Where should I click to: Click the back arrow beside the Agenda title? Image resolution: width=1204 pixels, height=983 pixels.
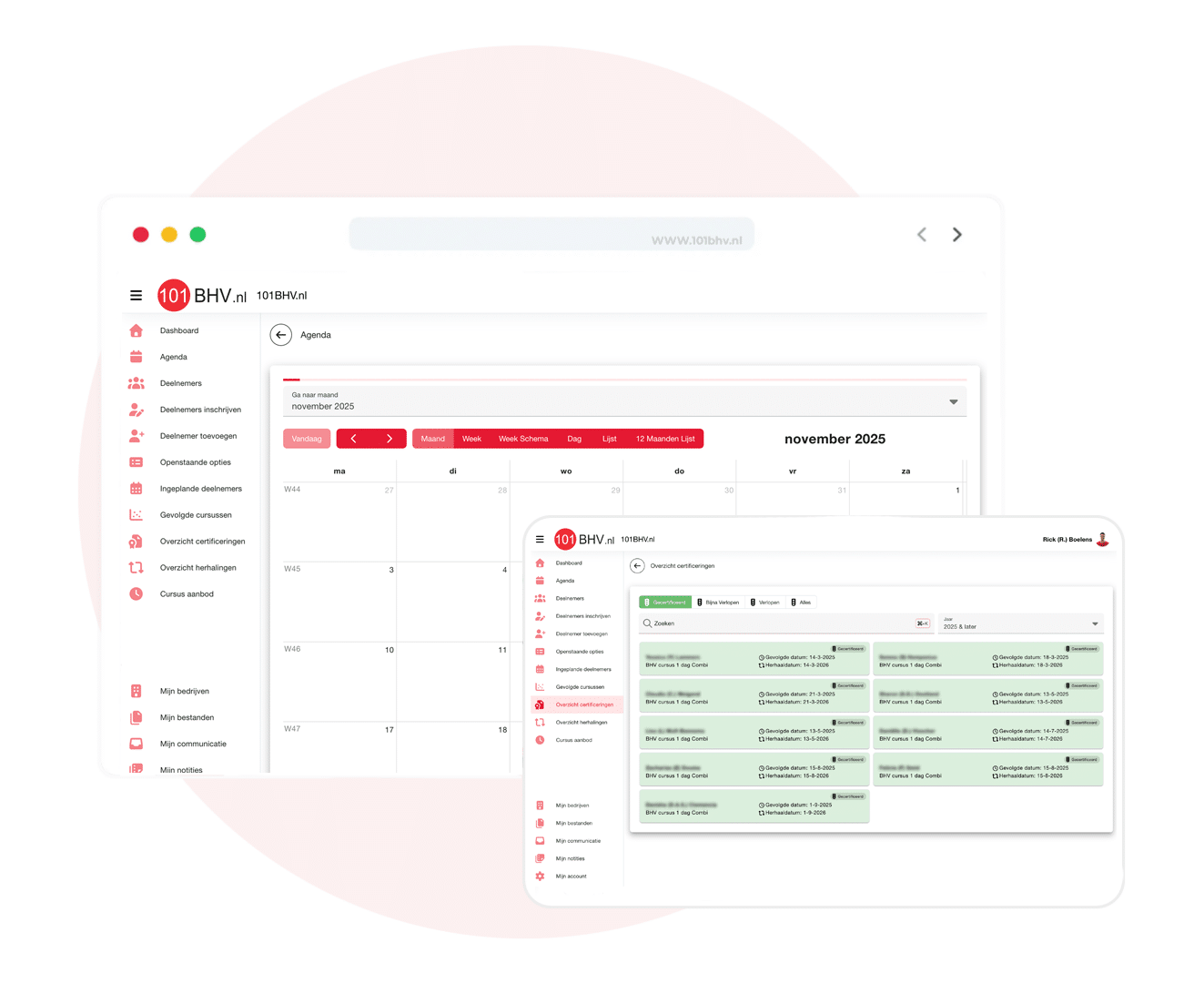[x=281, y=335]
